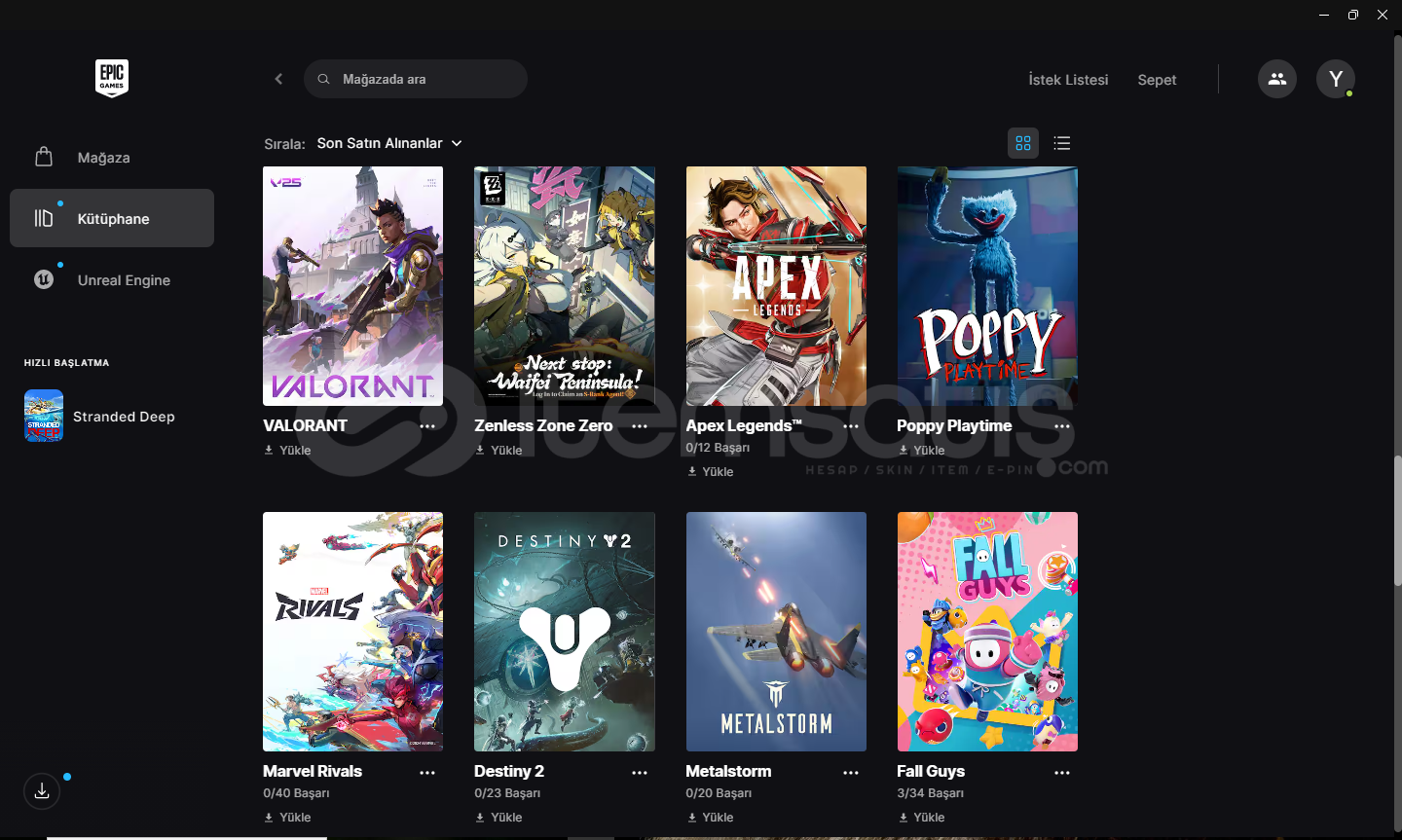Install Metalstorm via Yükle
The image size is (1402, 840).
(711, 817)
